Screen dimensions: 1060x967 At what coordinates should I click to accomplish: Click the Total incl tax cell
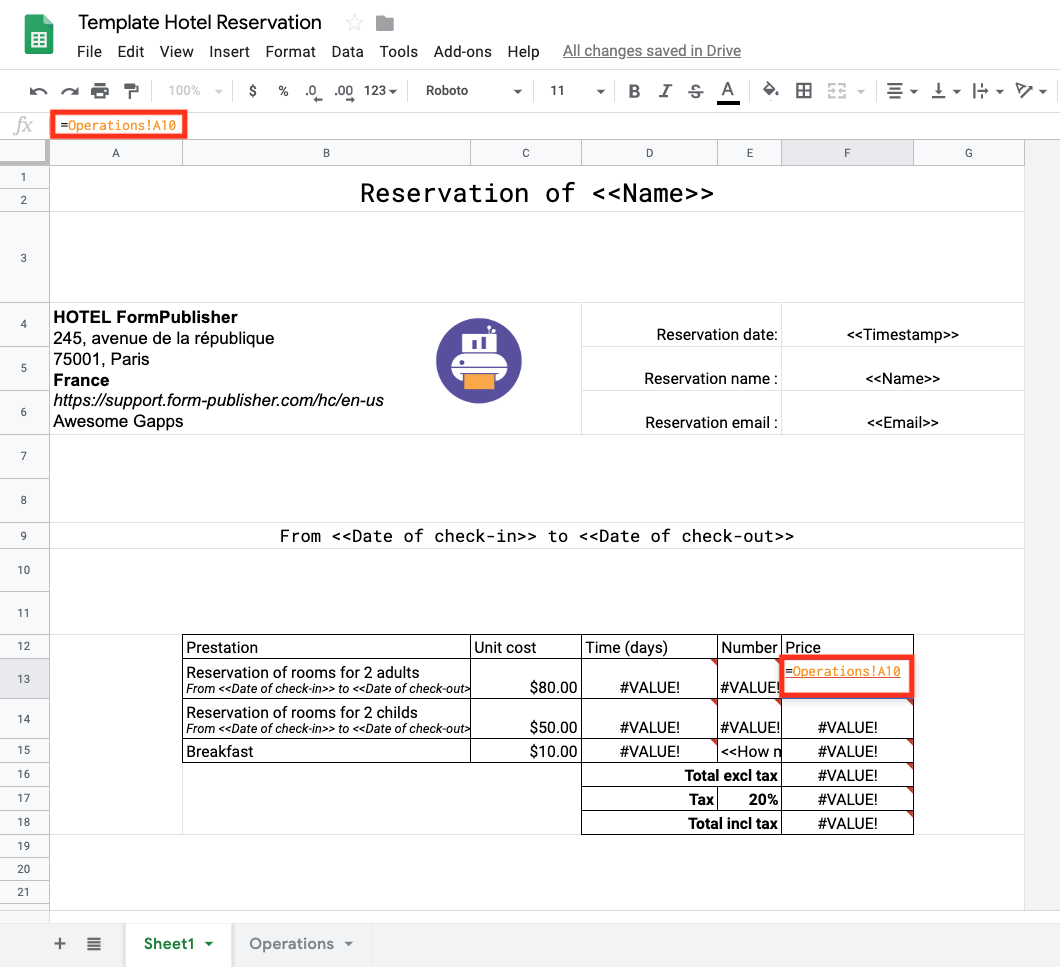(681, 823)
